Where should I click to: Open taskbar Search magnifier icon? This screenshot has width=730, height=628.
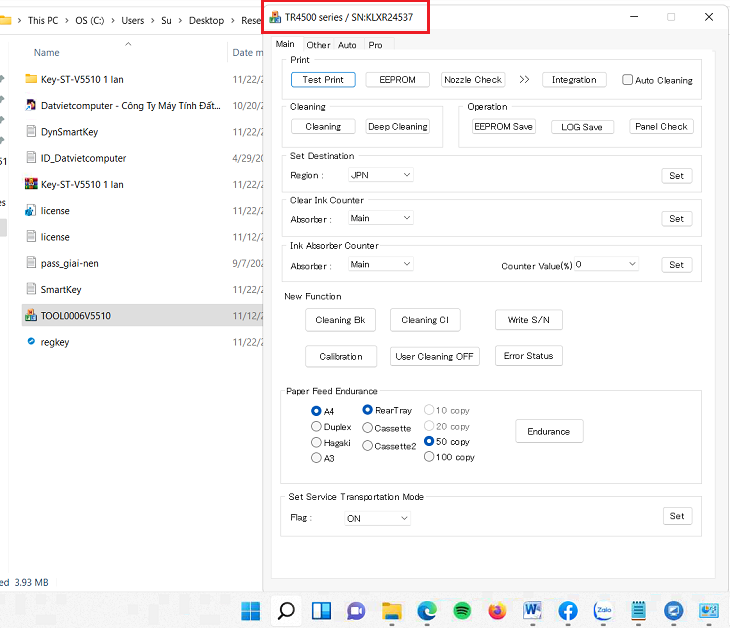(286, 611)
